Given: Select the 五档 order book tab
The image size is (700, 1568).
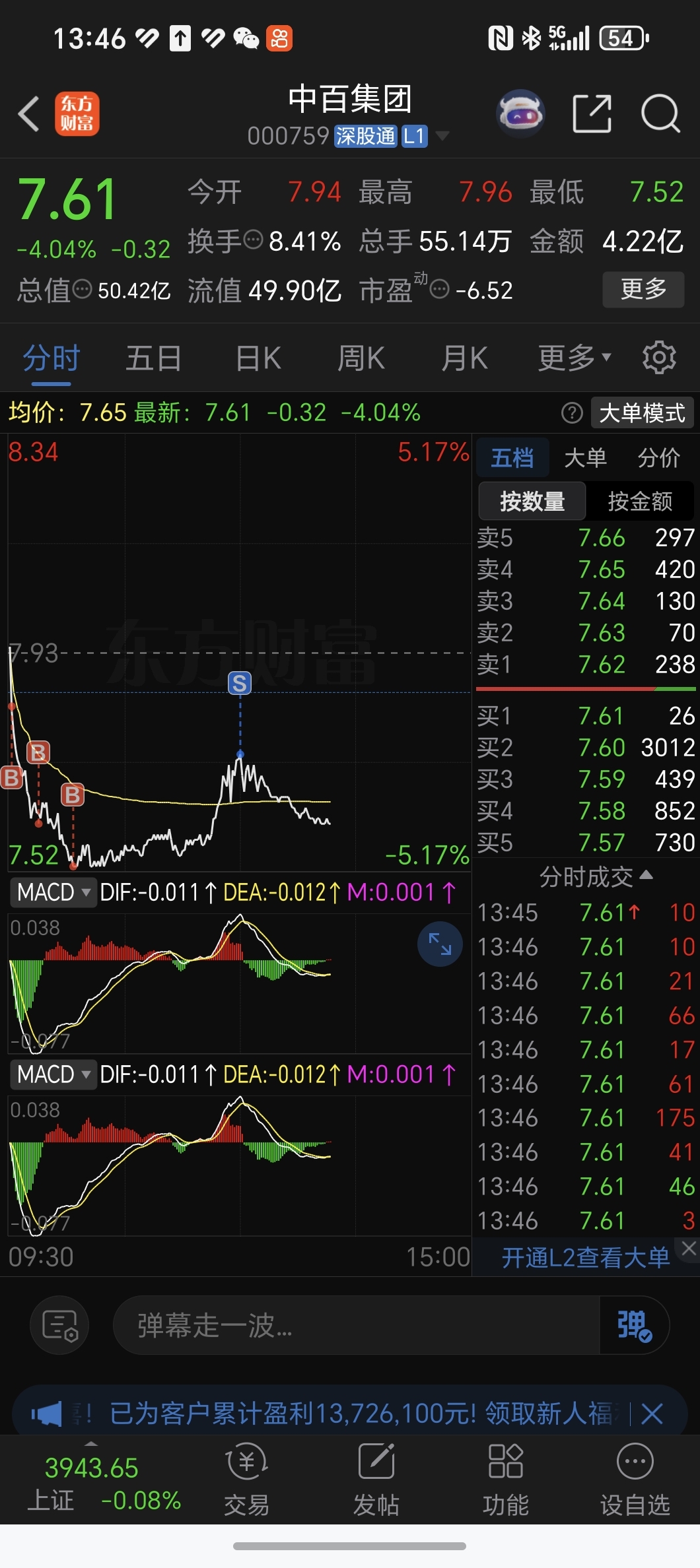Looking at the screenshot, I should (x=512, y=457).
